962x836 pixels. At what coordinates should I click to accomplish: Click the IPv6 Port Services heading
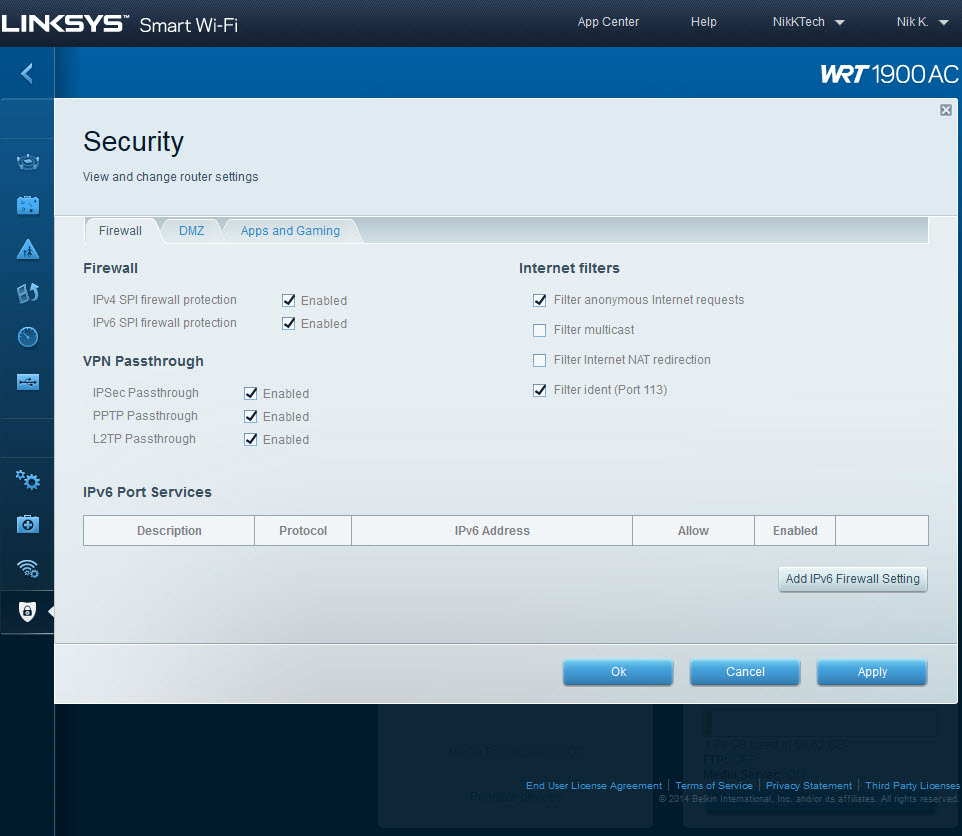tap(147, 492)
